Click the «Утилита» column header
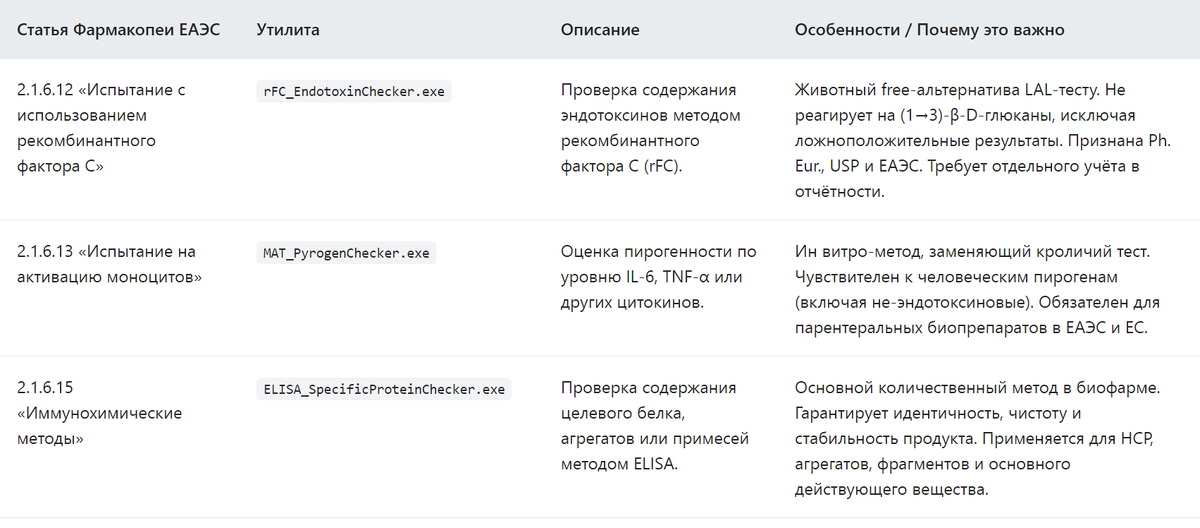Image resolution: width=1200 pixels, height=528 pixels. [288, 30]
